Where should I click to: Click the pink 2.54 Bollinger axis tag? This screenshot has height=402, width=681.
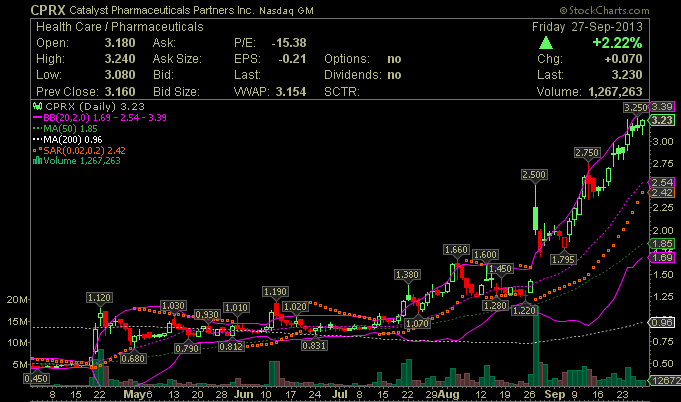click(x=661, y=182)
